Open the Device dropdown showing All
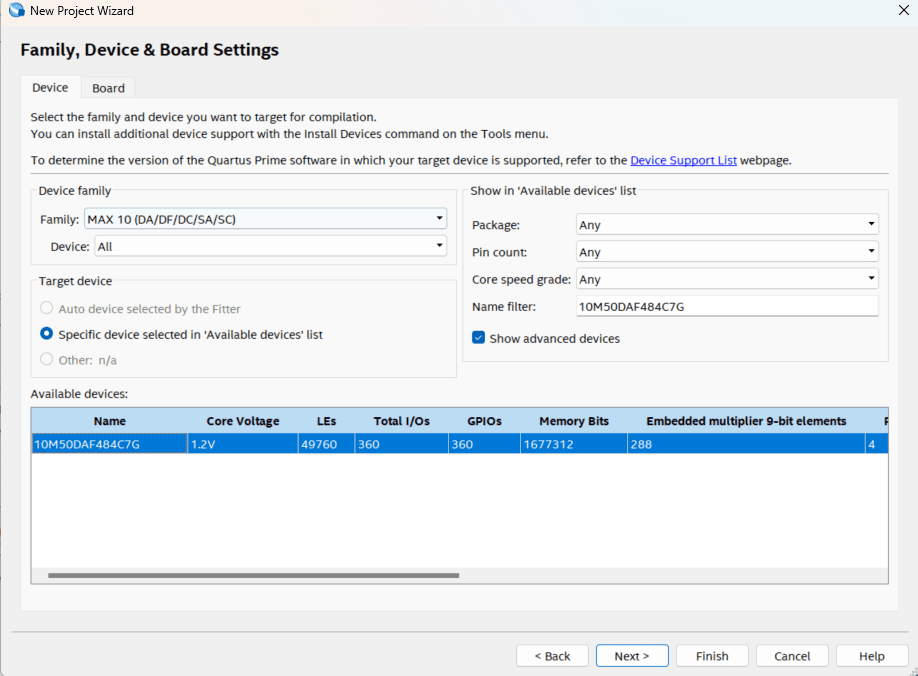This screenshot has width=918, height=676. coord(270,246)
